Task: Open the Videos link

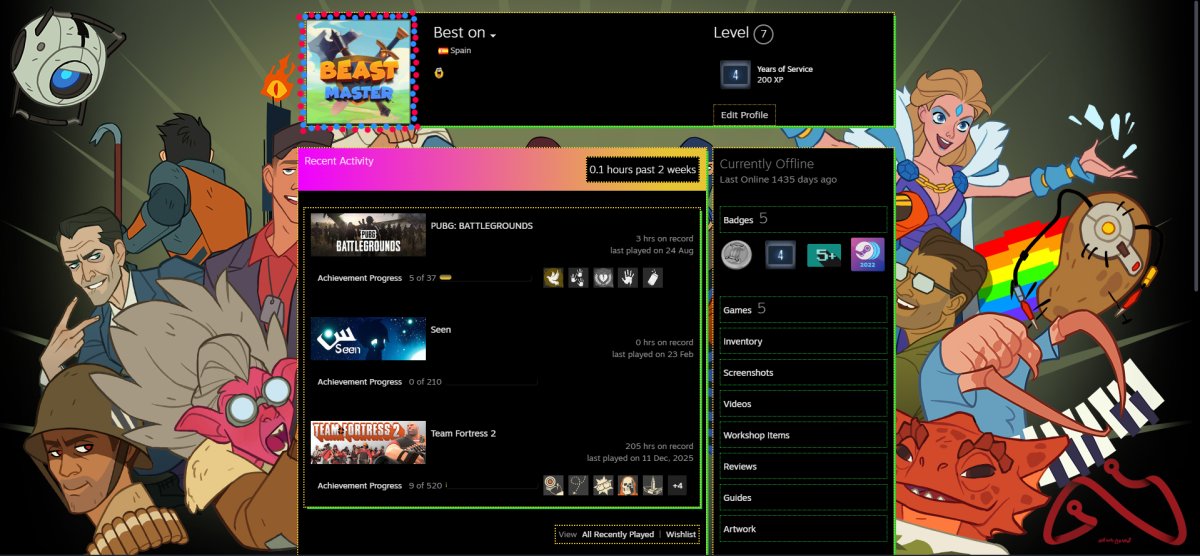Action: tap(803, 404)
